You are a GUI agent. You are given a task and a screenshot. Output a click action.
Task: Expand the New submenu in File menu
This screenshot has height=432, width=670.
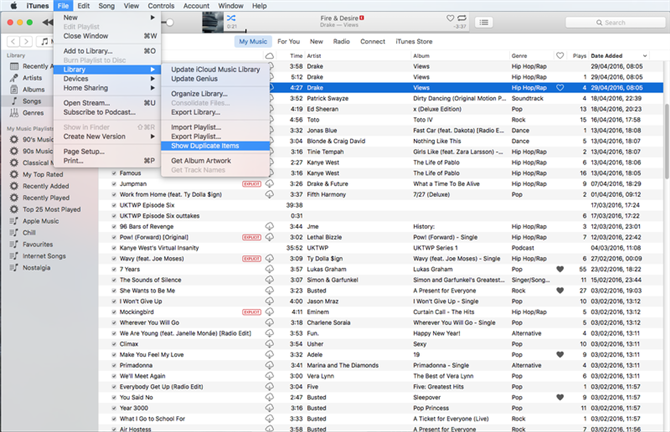coord(107,18)
